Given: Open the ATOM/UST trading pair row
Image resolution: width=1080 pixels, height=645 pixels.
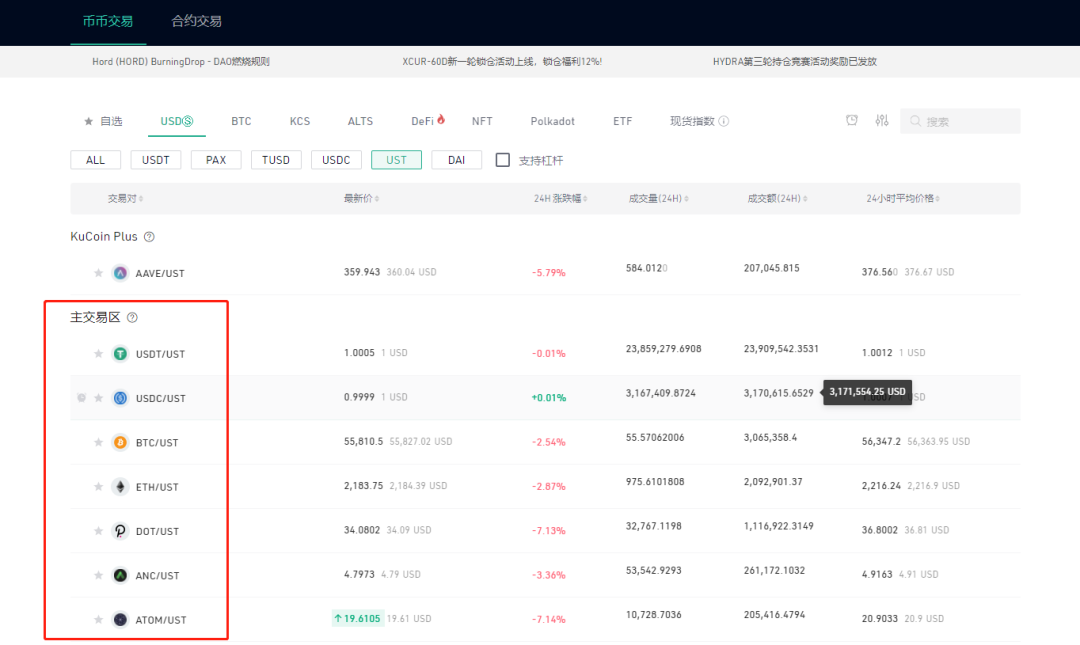Looking at the screenshot, I should click(545, 619).
